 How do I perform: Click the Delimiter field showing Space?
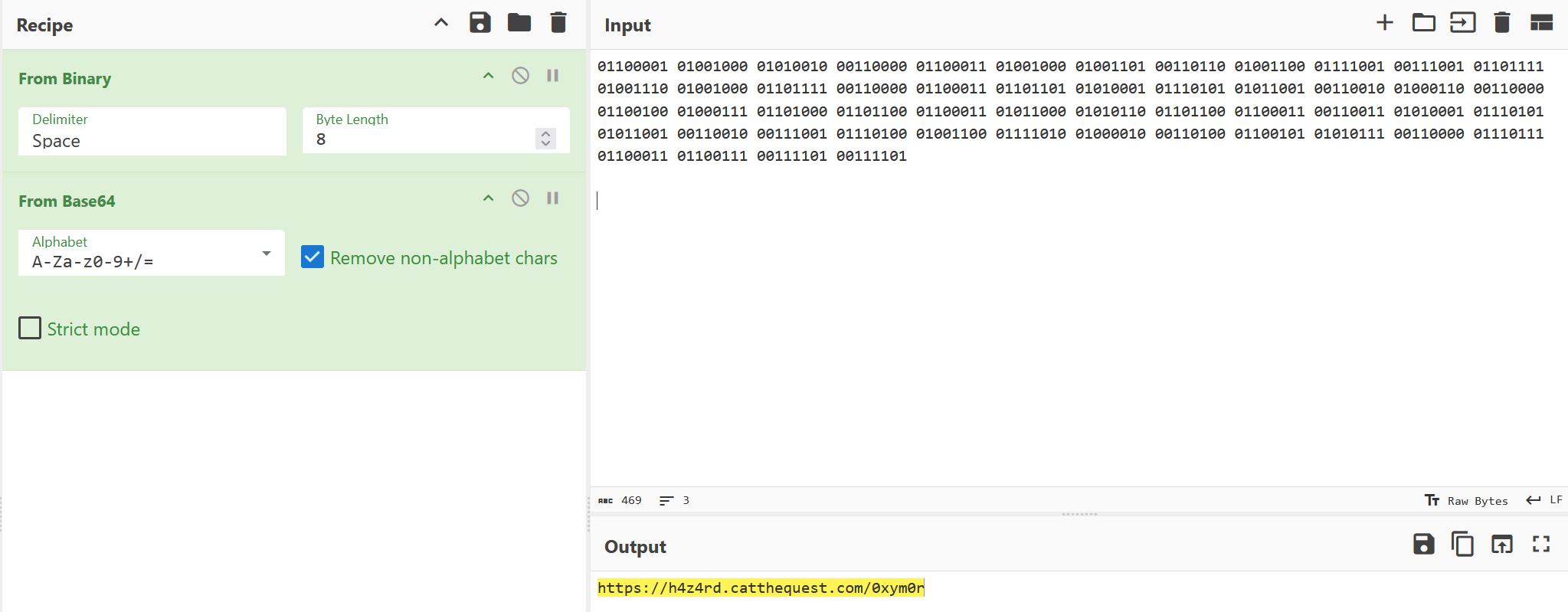(152, 132)
